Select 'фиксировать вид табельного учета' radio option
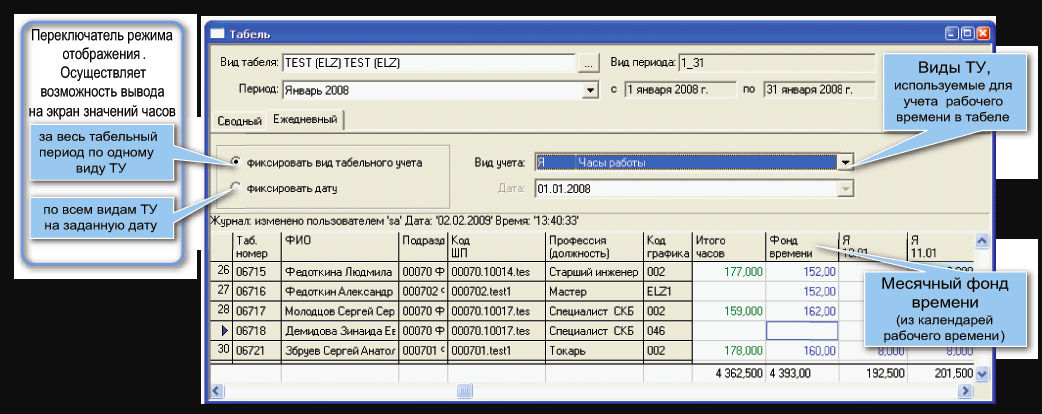Image resolution: width=1042 pixels, height=414 pixels. [236, 161]
